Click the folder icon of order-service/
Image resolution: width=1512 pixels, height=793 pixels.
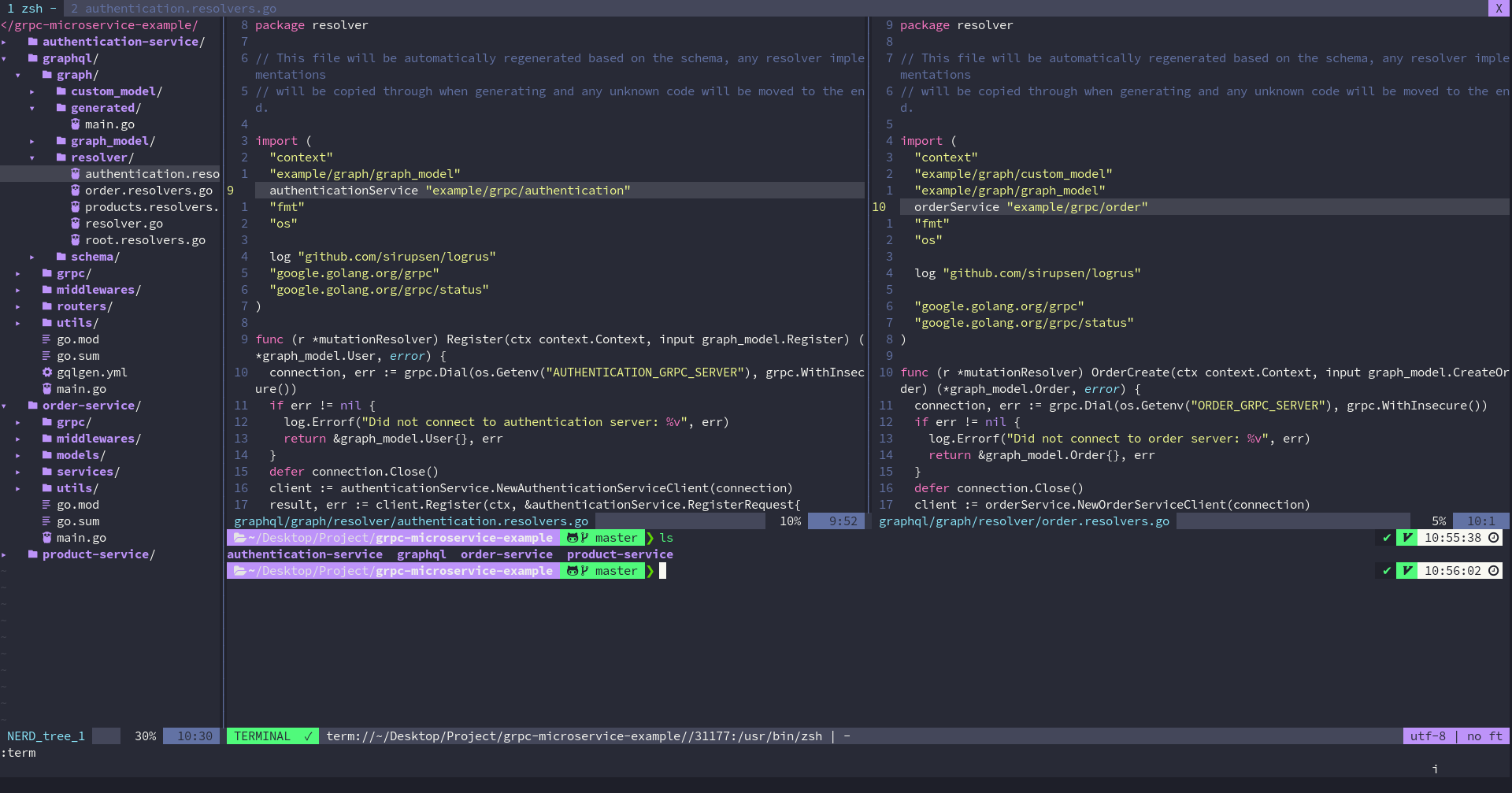[x=33, y=406]
